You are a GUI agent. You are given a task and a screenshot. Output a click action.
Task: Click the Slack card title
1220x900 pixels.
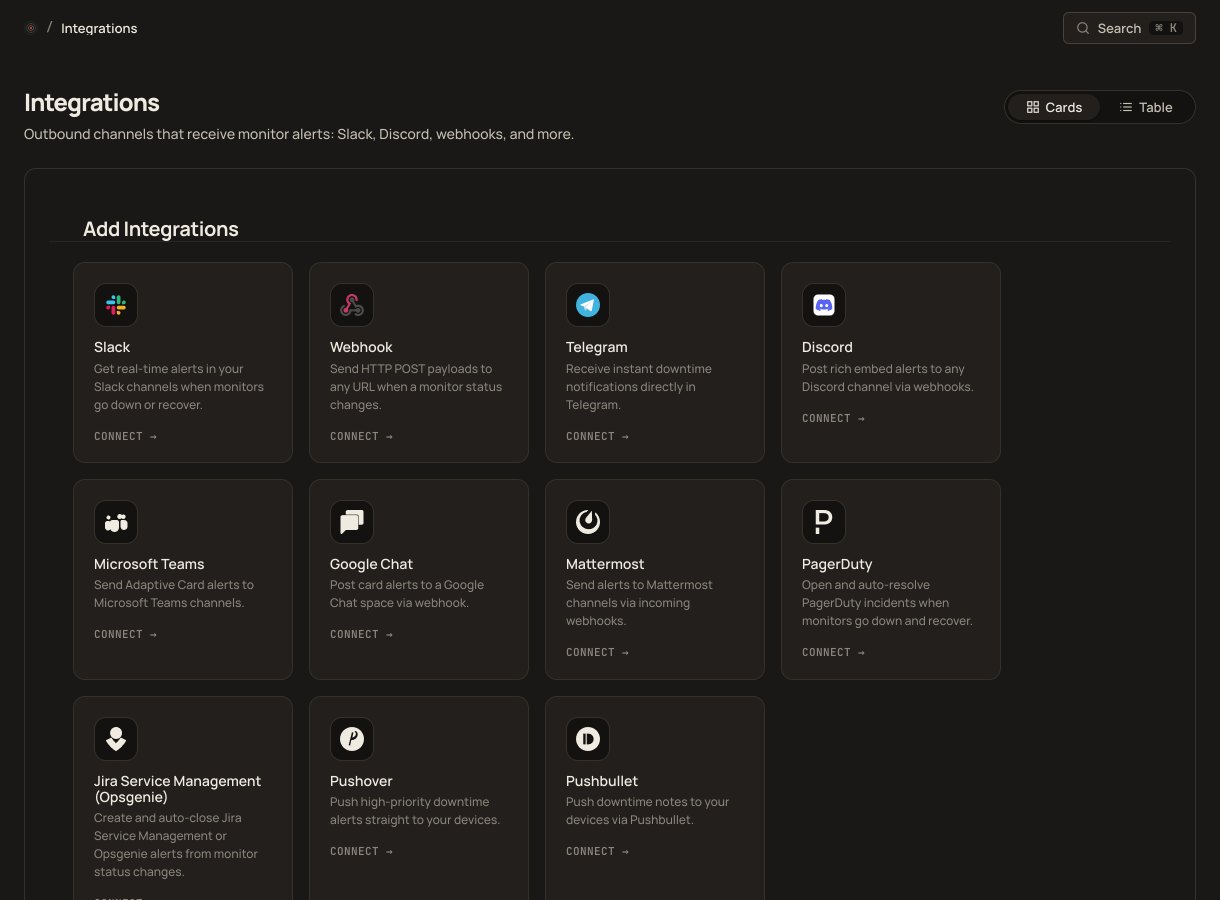tap(112, 347)
